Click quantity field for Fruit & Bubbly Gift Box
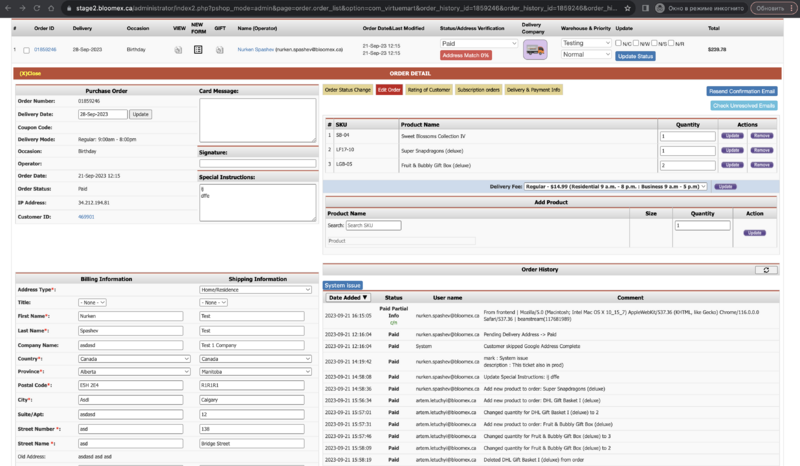 tap(687, 165)
